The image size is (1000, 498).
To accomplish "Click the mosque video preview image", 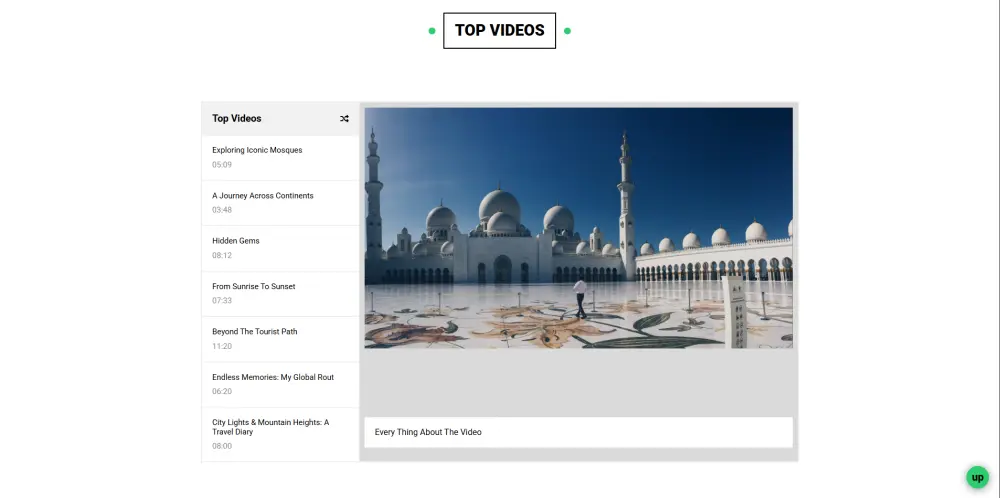I will [578, 228].
